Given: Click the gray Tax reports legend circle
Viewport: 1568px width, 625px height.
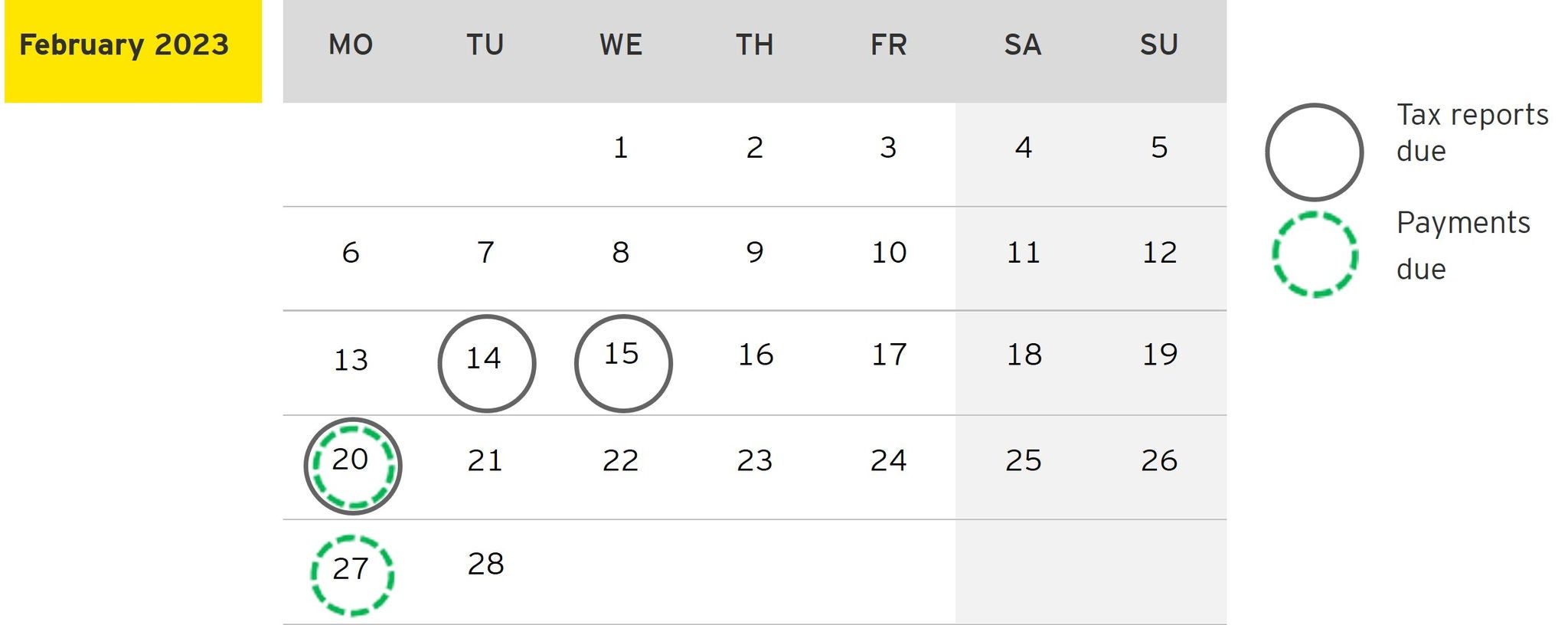Looking at the screenshot, I should 1314,152.
